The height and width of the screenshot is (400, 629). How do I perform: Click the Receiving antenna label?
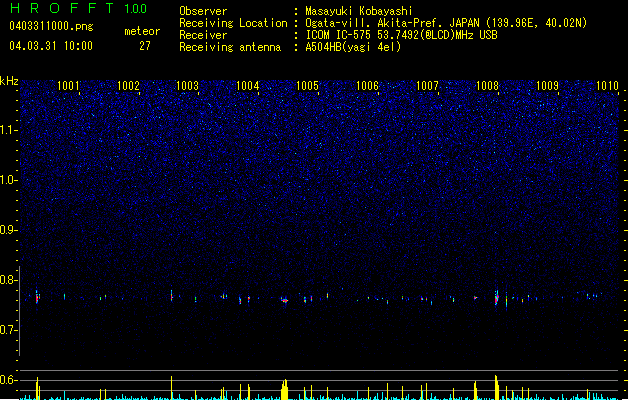[x=230, y=47]
